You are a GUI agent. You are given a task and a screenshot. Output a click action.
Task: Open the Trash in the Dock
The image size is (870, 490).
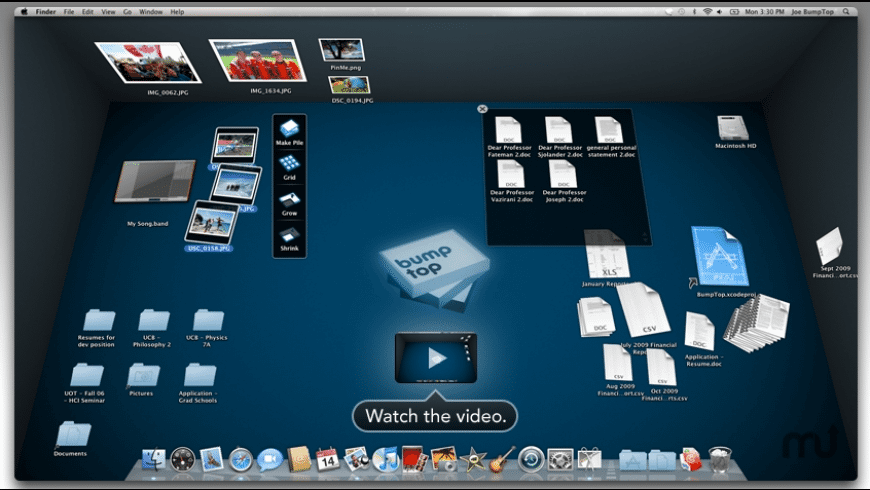720,459
